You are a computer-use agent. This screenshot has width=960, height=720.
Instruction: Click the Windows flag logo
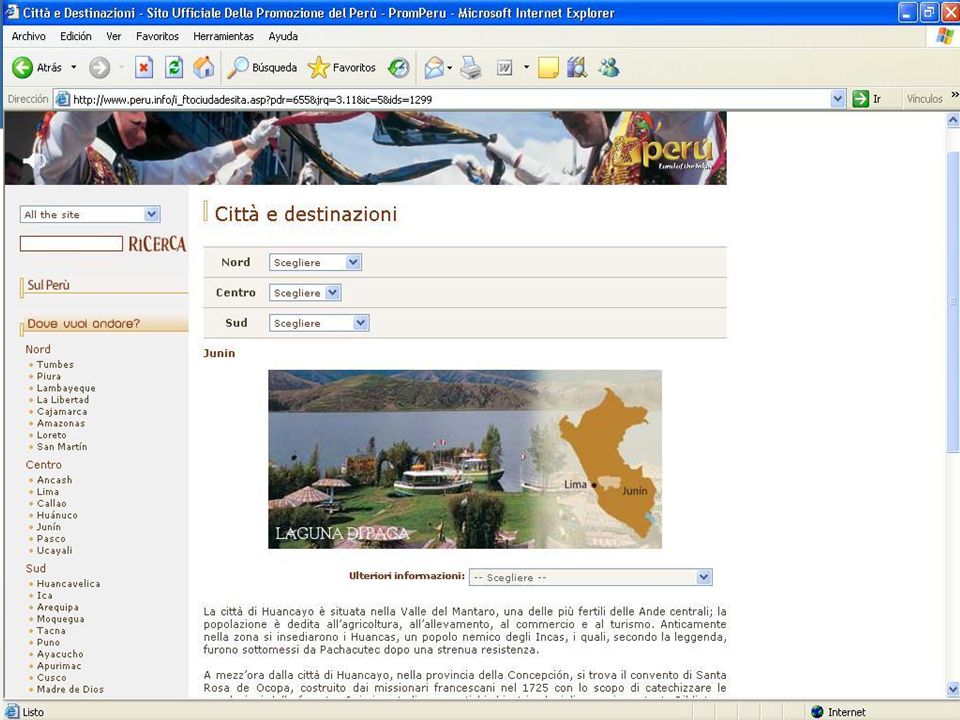click(945, 36)
